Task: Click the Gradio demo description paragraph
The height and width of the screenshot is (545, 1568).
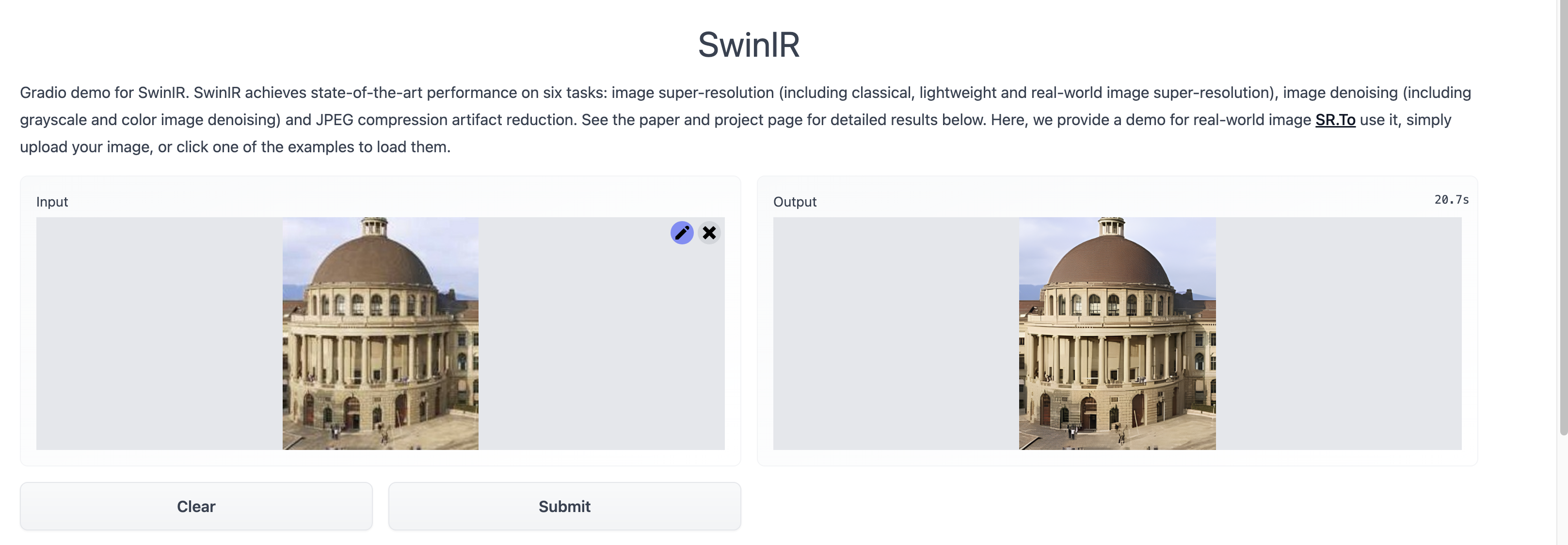Action: tap(746, 119)
